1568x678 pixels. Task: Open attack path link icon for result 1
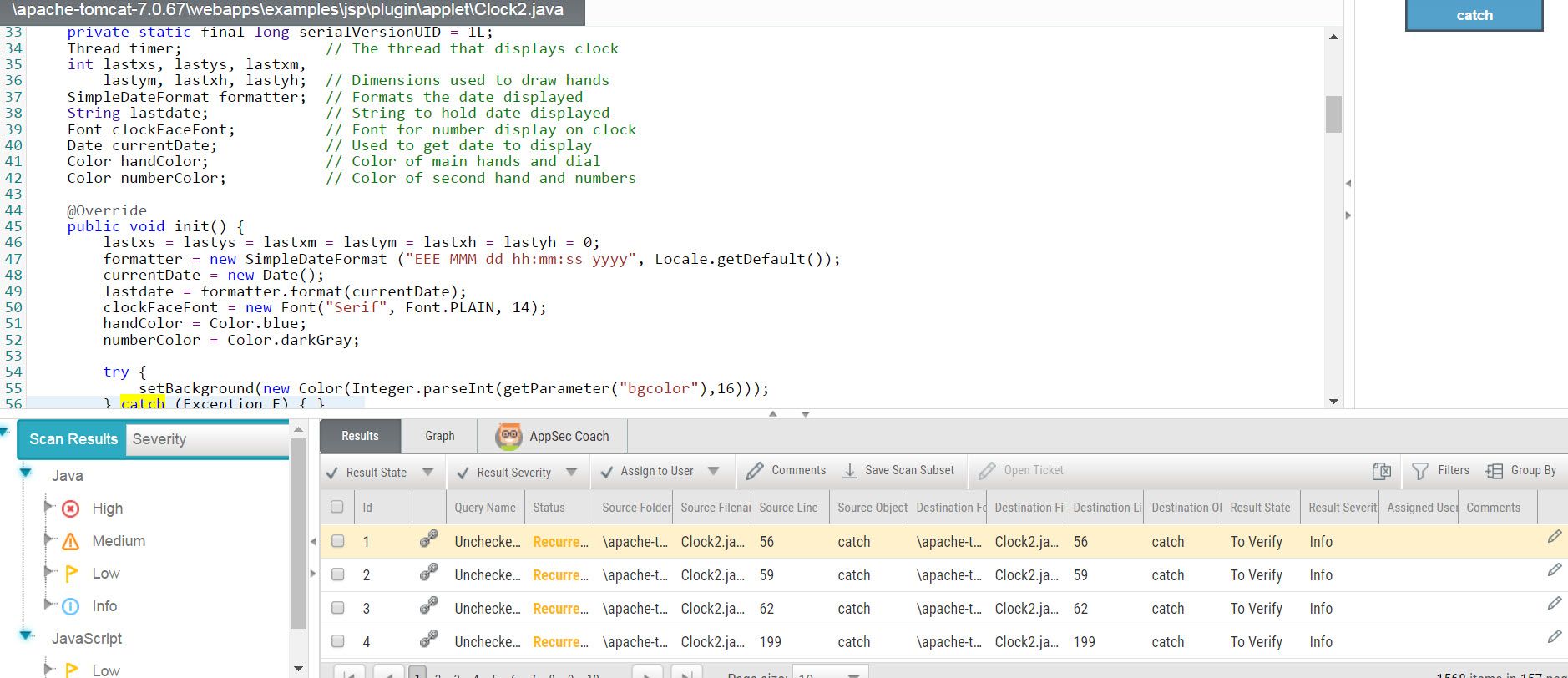pyautogui.click(x=428, y=540)
